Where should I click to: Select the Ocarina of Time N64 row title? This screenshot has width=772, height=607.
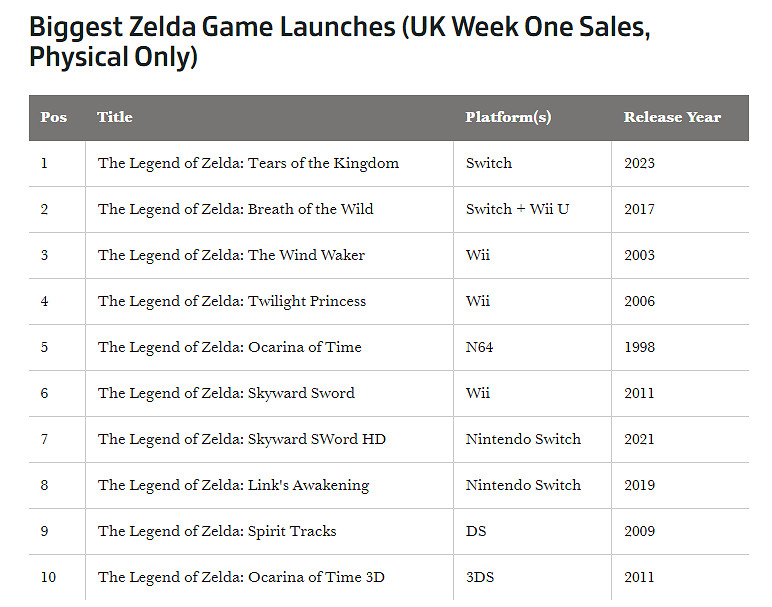(x=230, y=347)
